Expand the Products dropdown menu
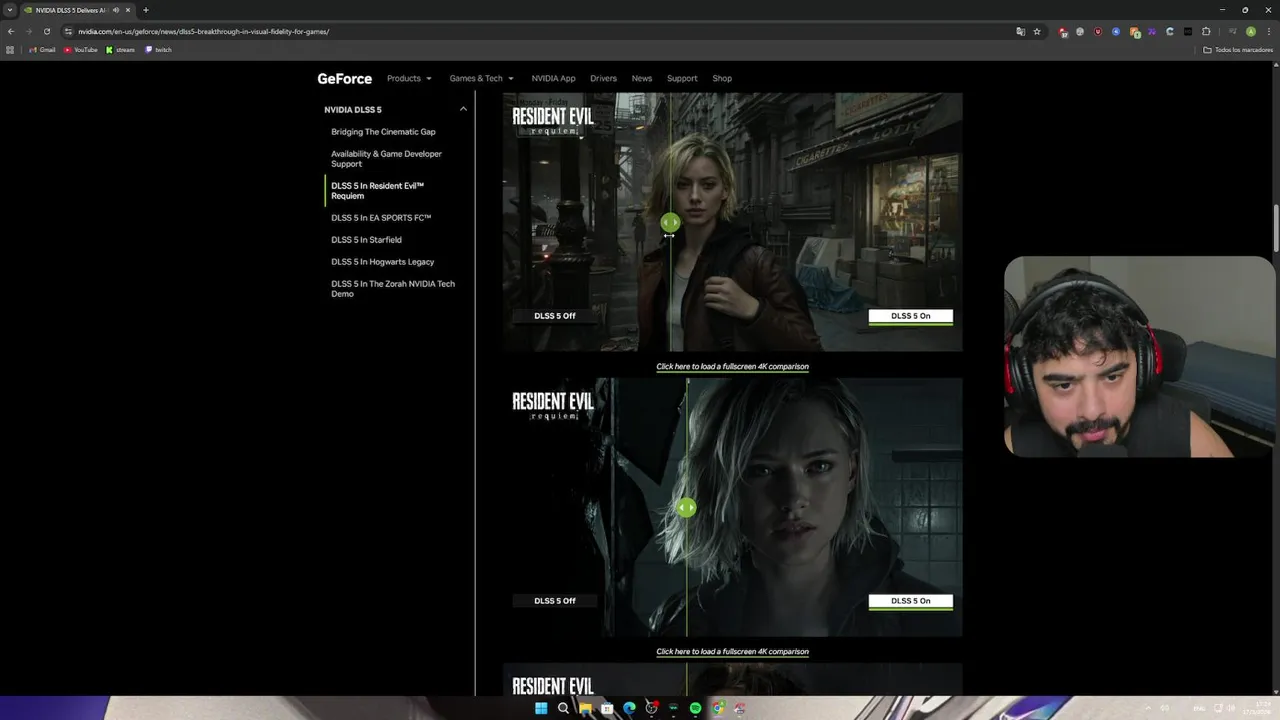1280x720 pixels. pyautogui.click(x=409, y=78)
